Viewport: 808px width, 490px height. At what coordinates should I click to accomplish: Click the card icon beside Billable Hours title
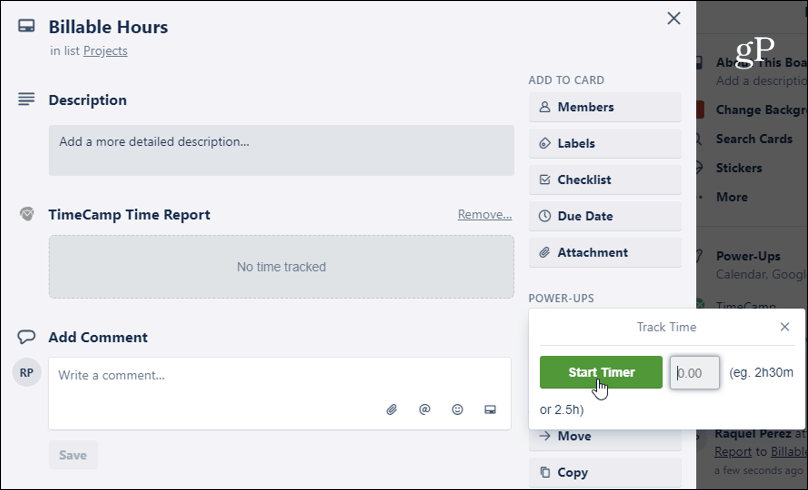[x=26, y=26]
